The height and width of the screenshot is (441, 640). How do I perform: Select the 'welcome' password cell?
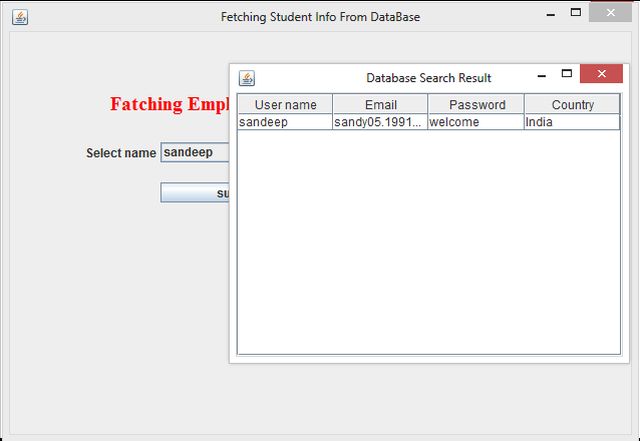tap(476, 122)
